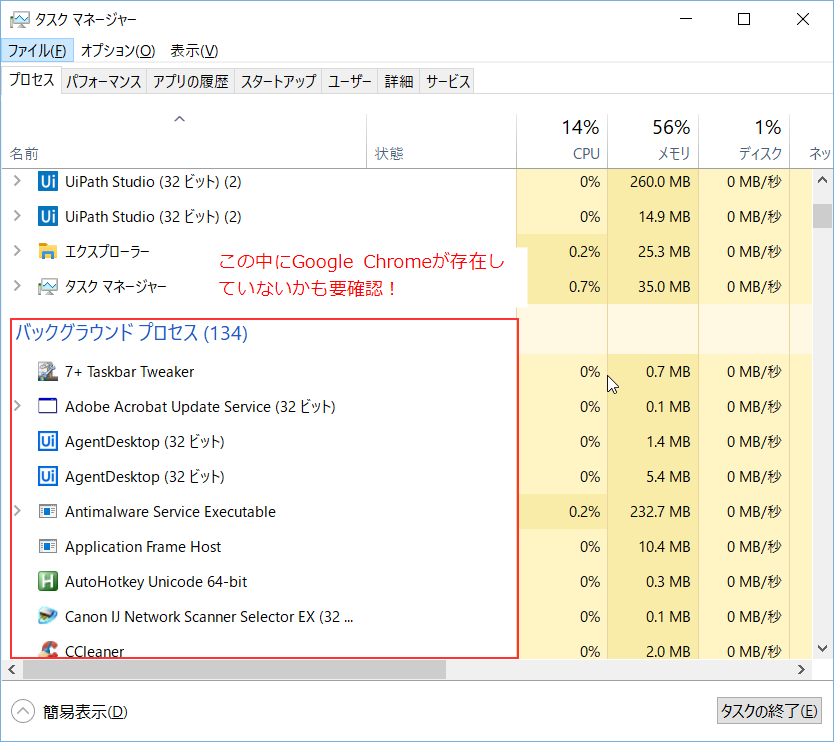
Task: Select the Application Frame Host process name
Action: click(x=143, y=547)
